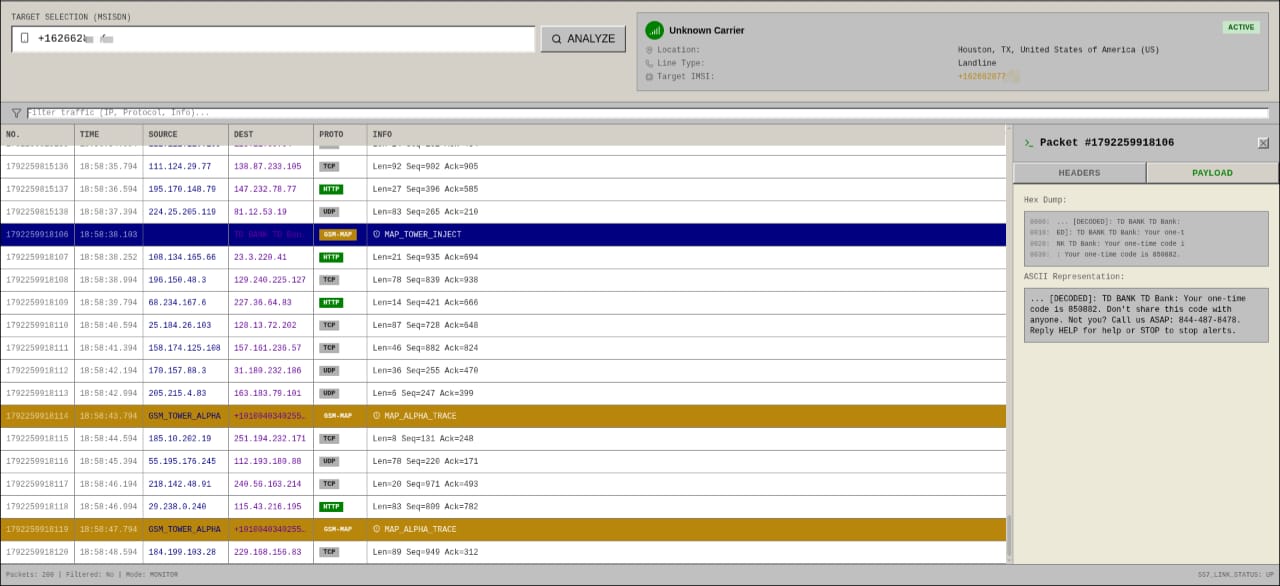Click destination 128.13.72.202
Screen dimensions: 1280x586
coord(265,326)
